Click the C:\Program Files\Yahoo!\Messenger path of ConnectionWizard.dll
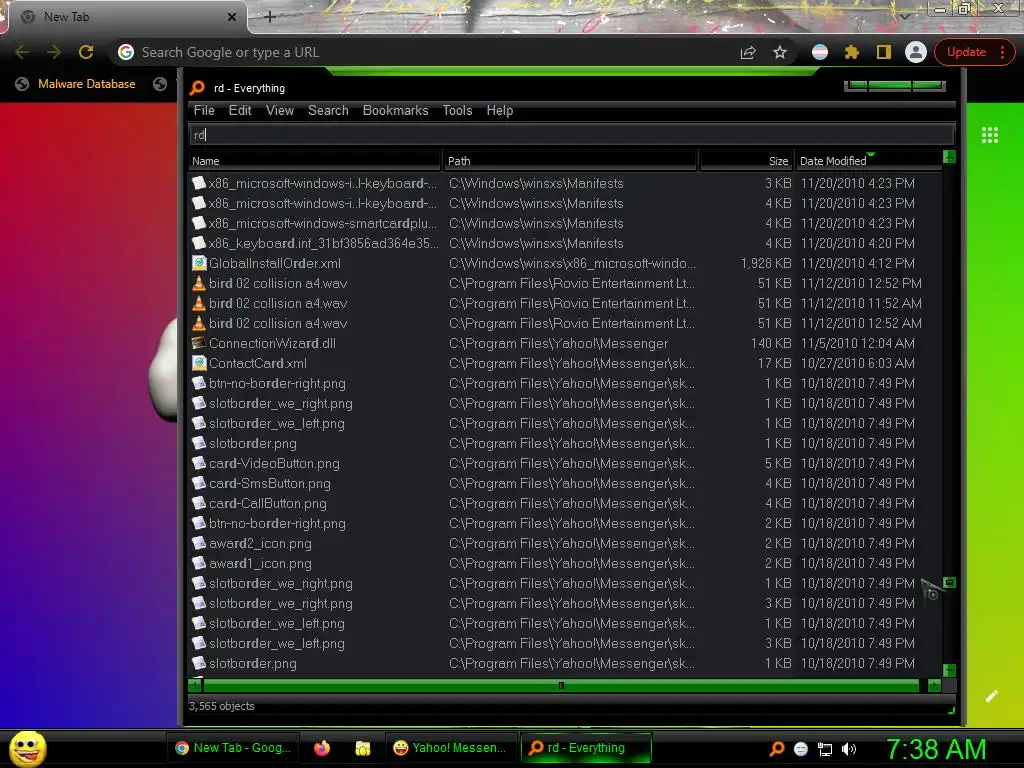 558,343
